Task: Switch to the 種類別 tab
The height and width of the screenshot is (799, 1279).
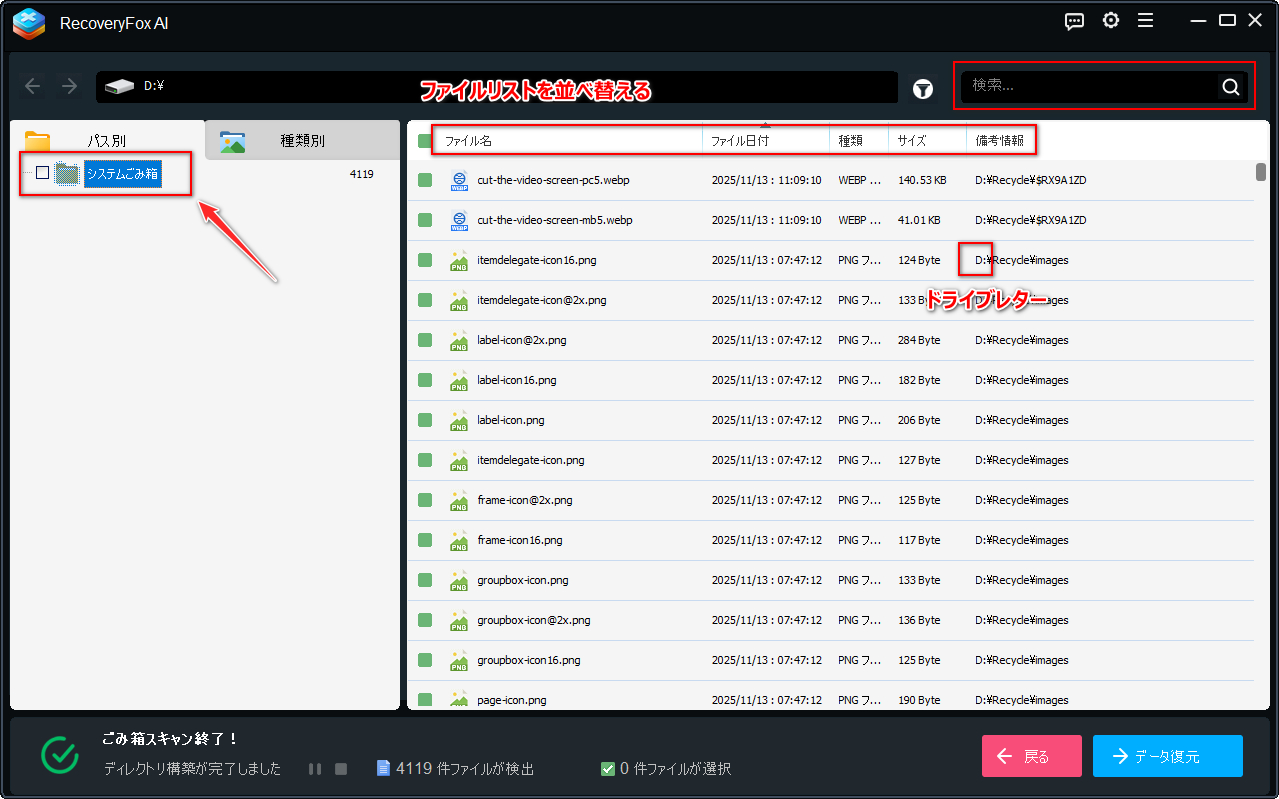Action: click(302, 141)
